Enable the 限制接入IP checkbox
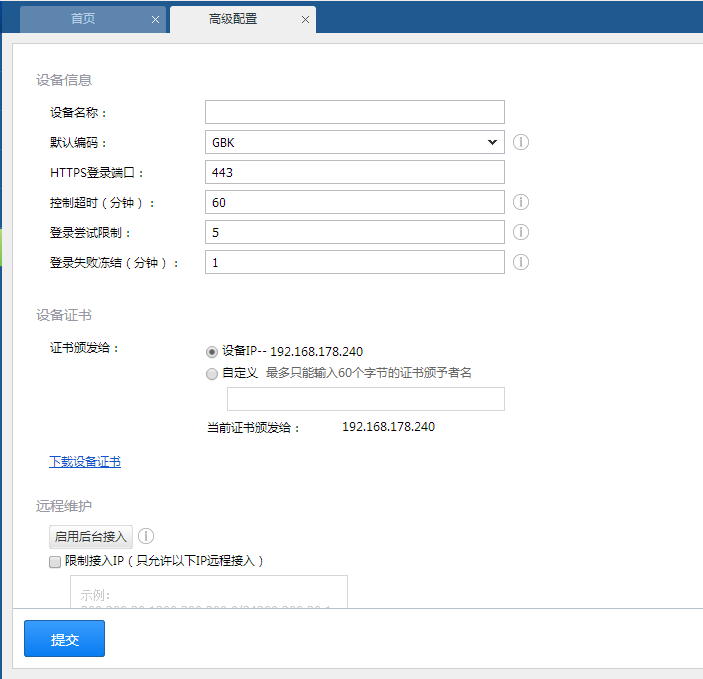703x679 pixels. (x=55, y=562)
